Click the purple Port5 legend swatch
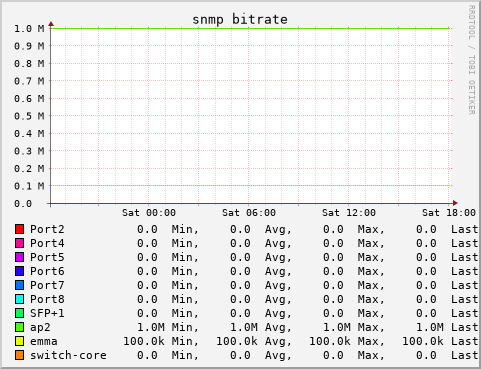This screenshot has width=481, height=369. tap(19, 257)
